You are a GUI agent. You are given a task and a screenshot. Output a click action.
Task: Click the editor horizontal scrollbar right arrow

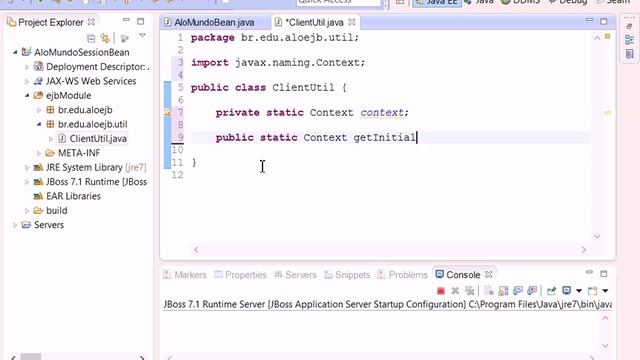(584, 249)
